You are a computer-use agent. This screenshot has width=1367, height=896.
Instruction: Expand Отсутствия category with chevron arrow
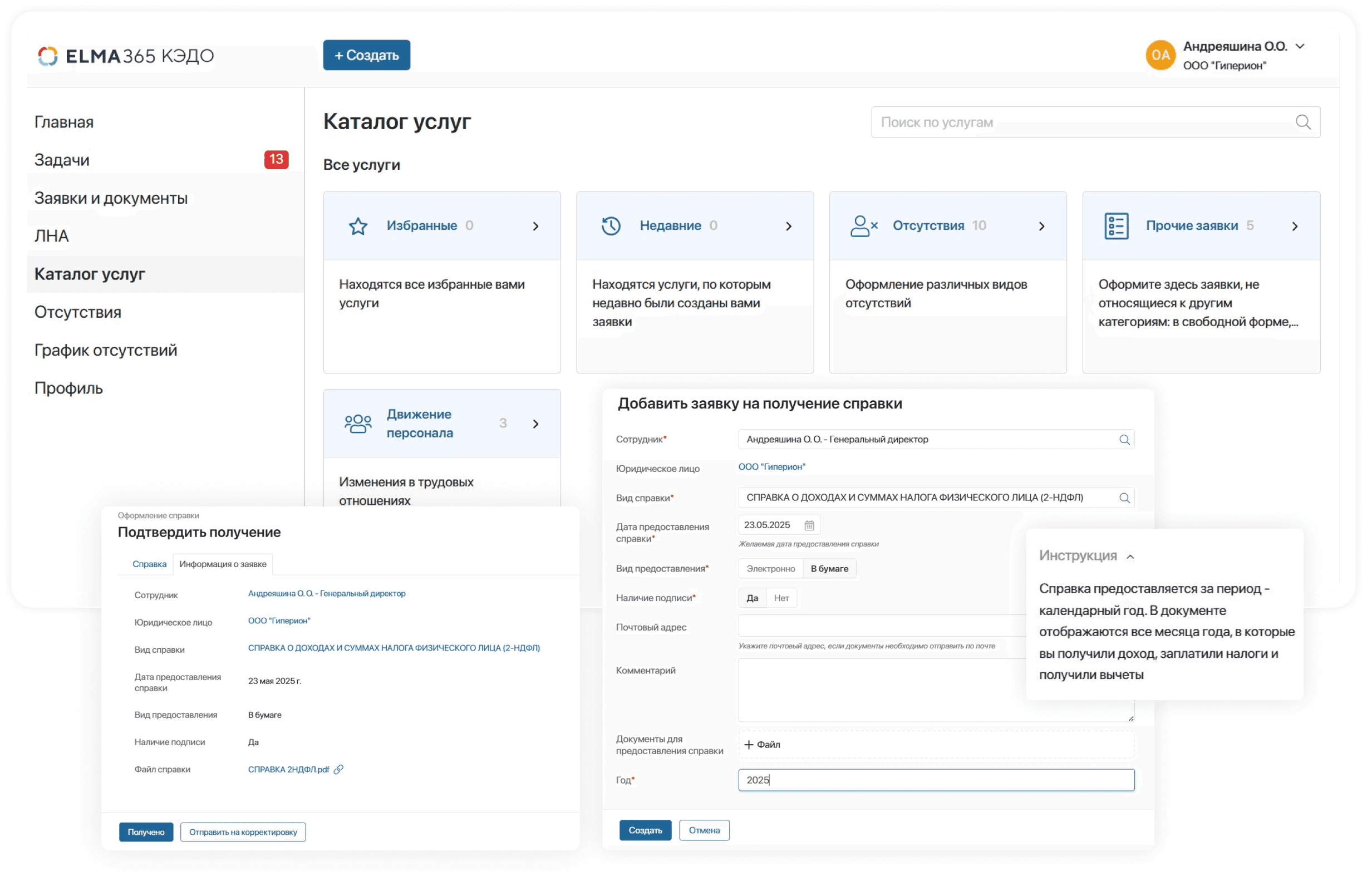click(x=1041, y=227)
